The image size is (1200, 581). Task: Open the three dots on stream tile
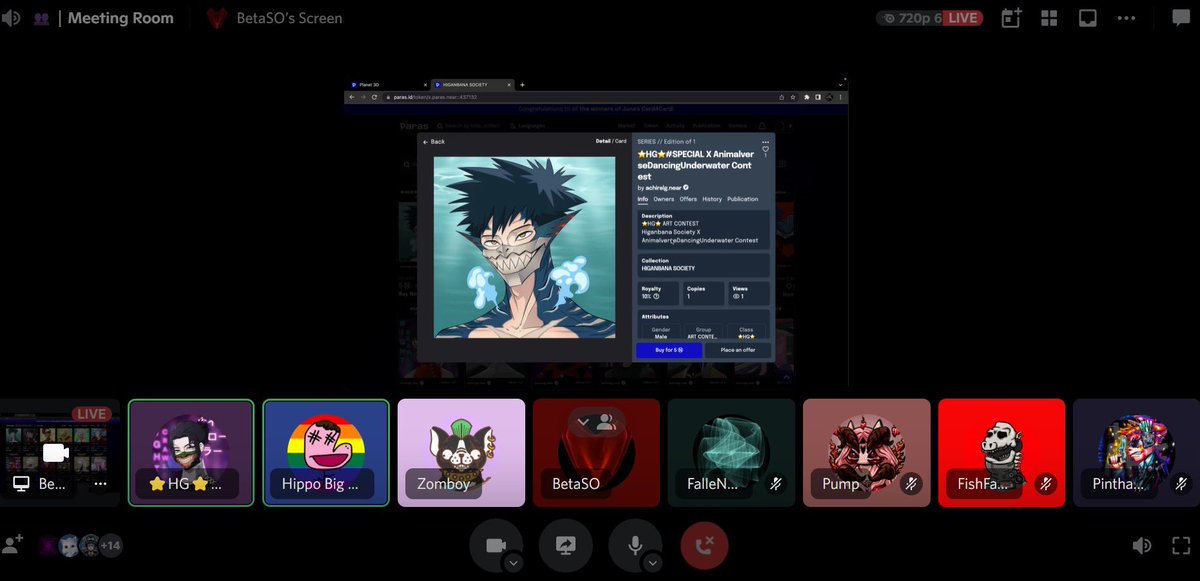(x=100, y=483)
